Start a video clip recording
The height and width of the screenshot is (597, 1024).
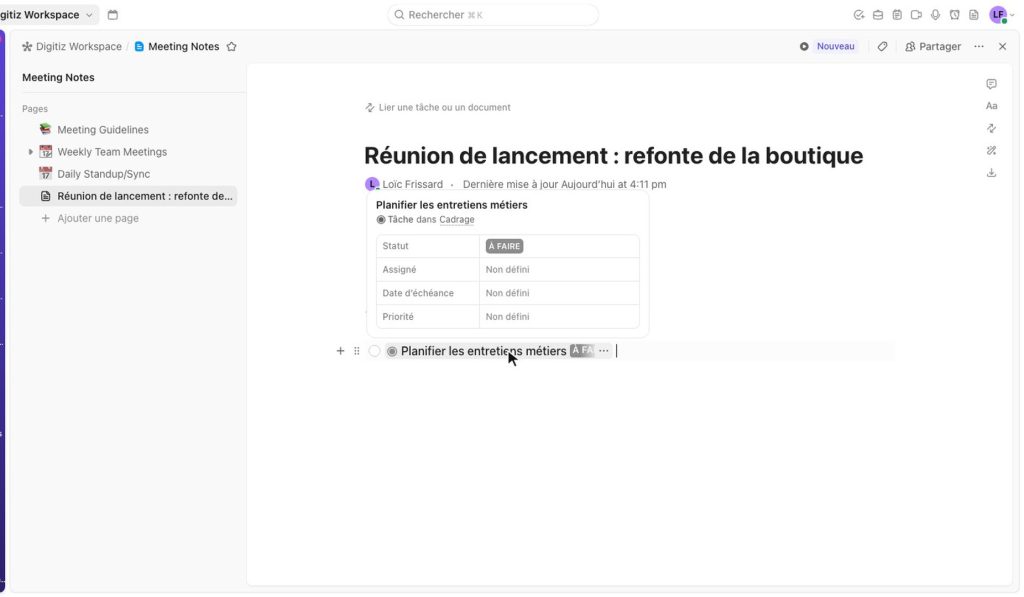coord(916,15)
